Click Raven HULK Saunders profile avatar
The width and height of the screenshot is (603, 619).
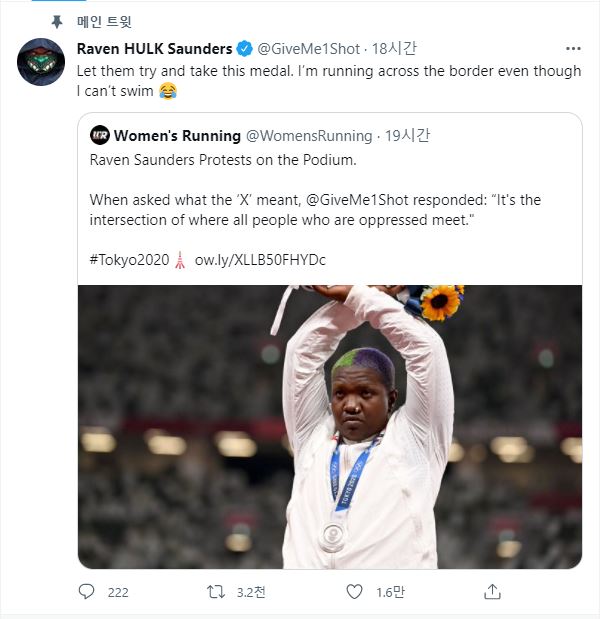(42, 62)
